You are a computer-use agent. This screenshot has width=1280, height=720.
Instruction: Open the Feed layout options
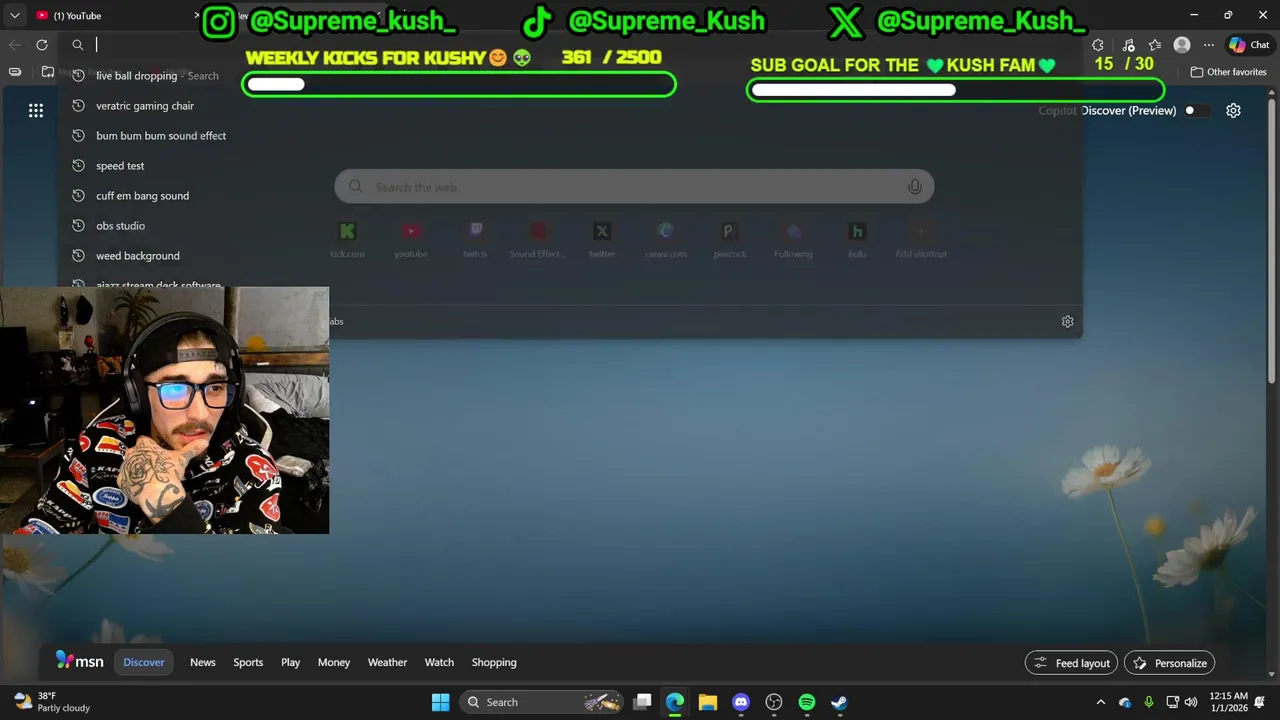pyautogui.click(x=1071, y=663)
